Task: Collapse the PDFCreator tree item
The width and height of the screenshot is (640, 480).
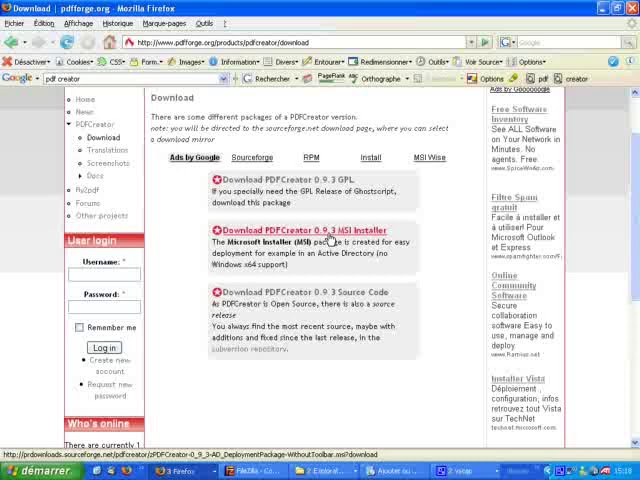Action: coord(69,124)
